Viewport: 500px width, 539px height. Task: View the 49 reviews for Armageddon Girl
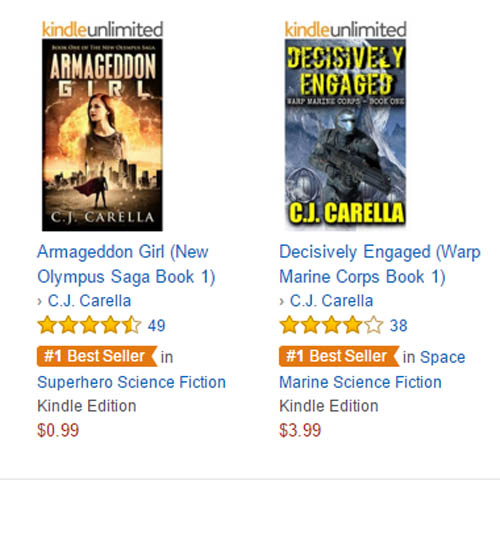coord(157,326)
